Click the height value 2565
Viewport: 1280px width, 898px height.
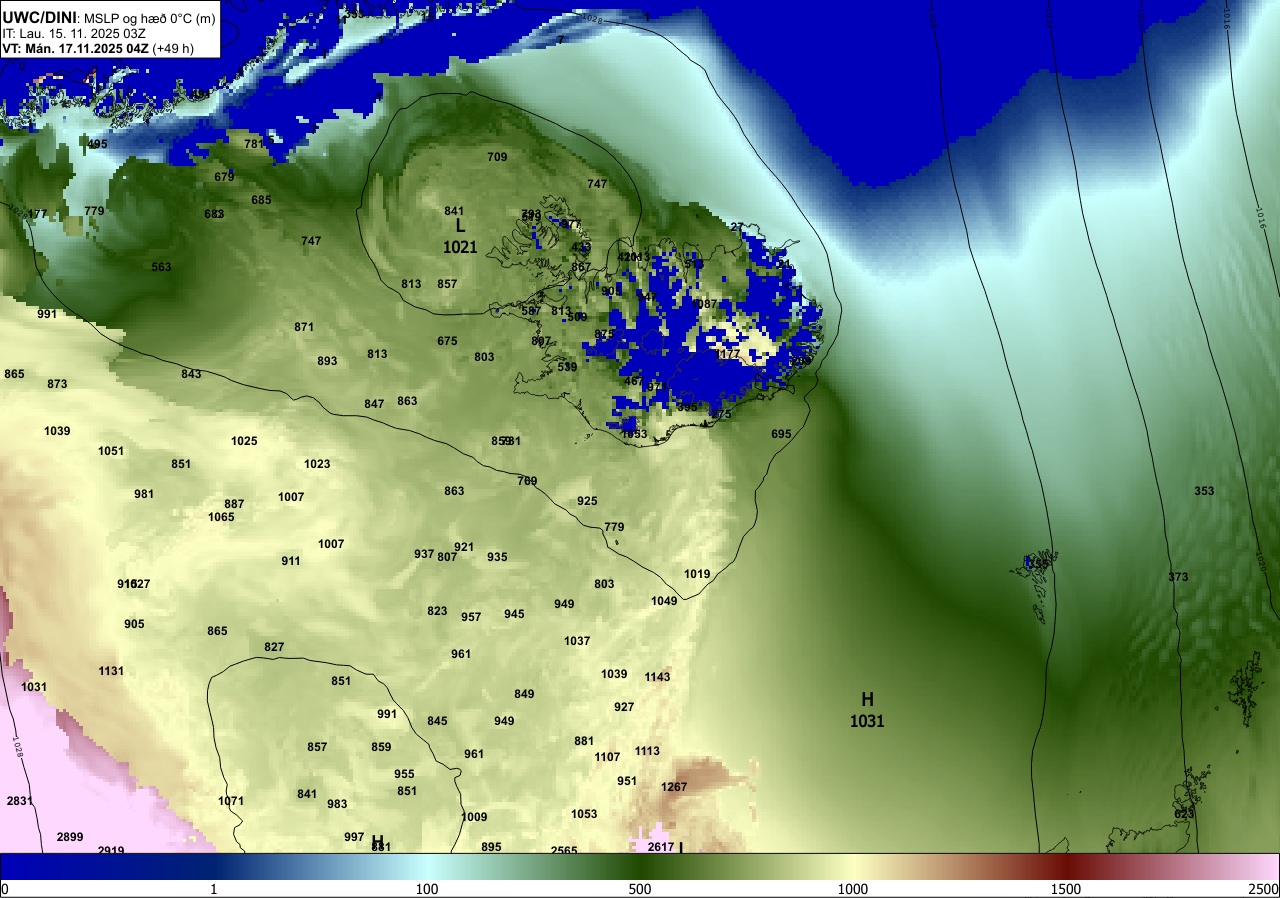(x=564, y=850)
